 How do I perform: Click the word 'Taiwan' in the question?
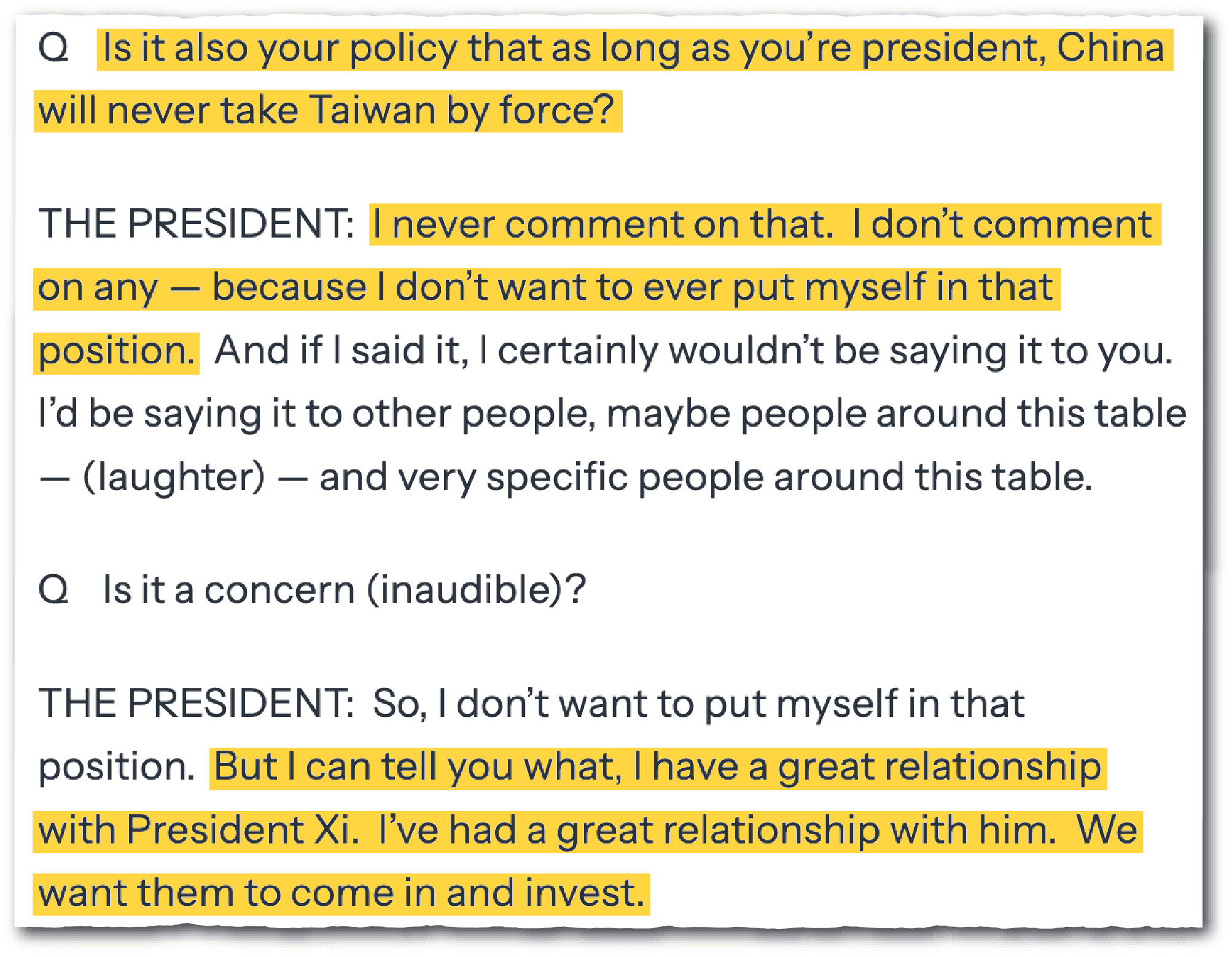372,111
